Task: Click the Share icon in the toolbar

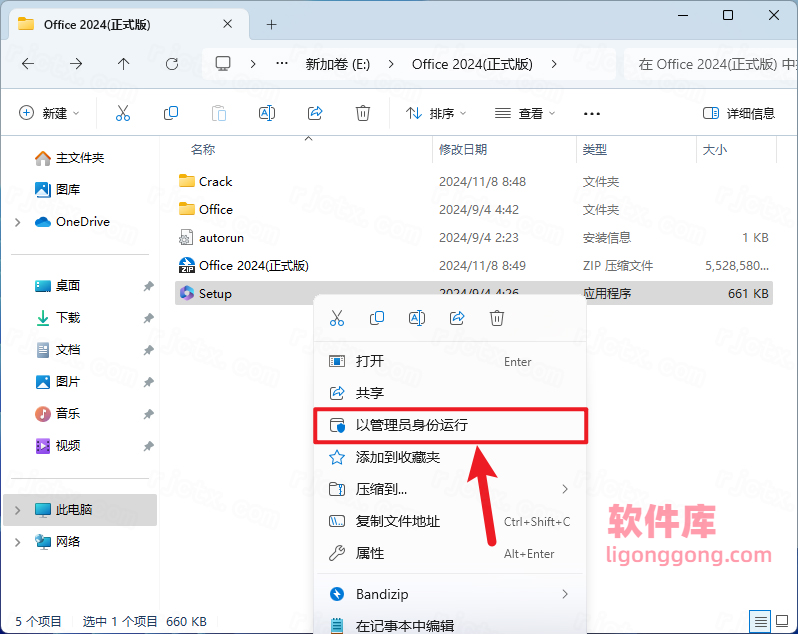Action: (x=315, y=113)
